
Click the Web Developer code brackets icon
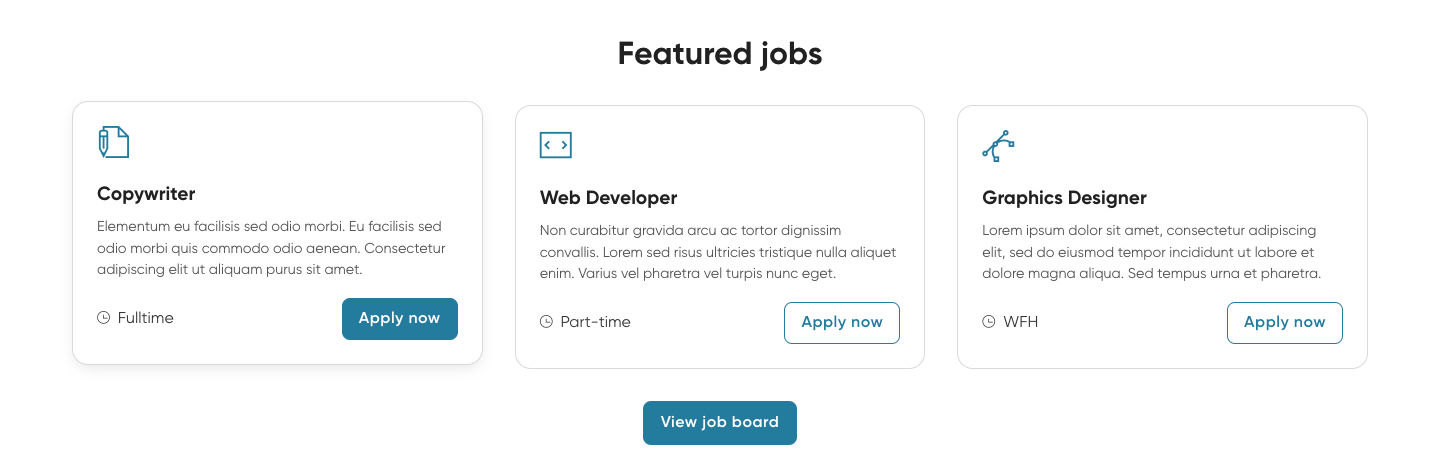(x=555, y=145)
